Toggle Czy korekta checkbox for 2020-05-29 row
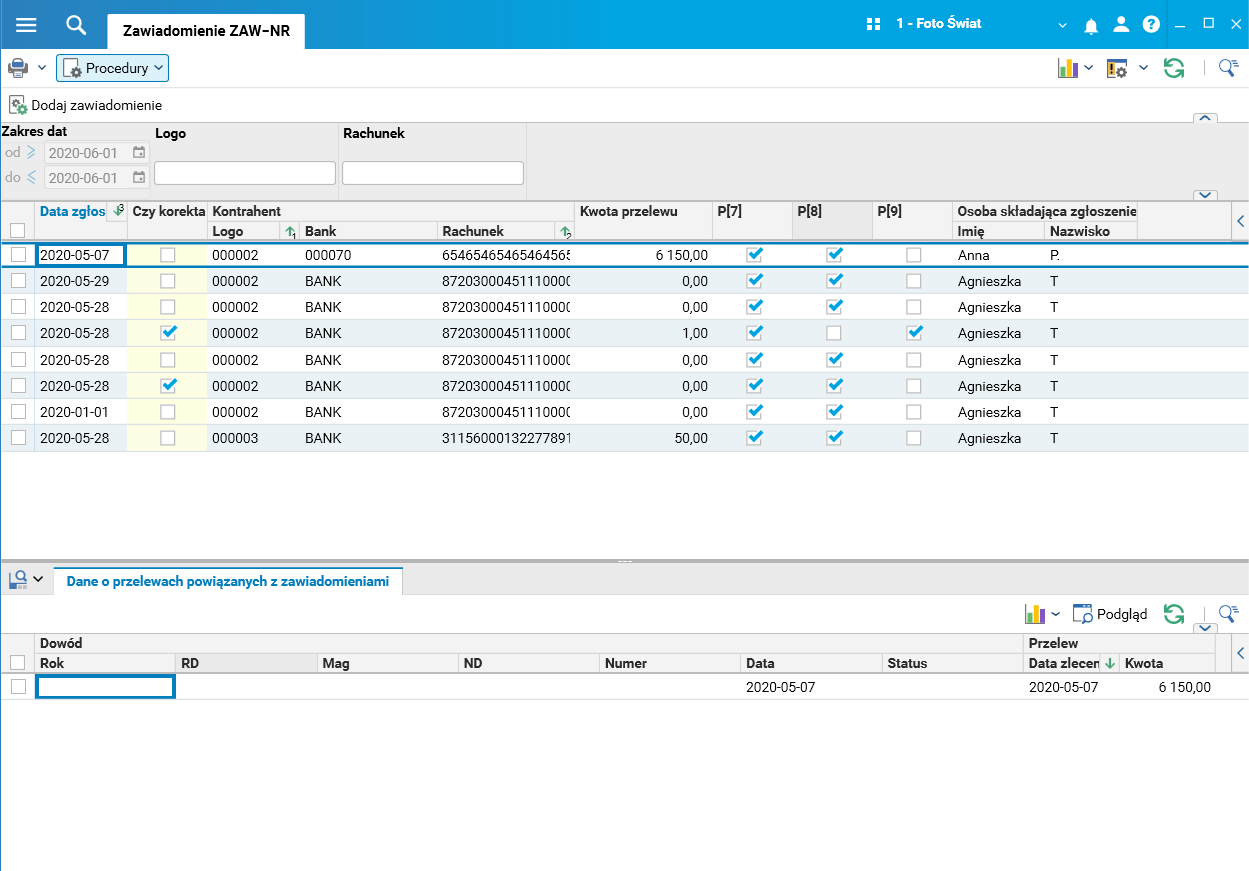This screenshot has width=1249, height=871. coord(168,281)
